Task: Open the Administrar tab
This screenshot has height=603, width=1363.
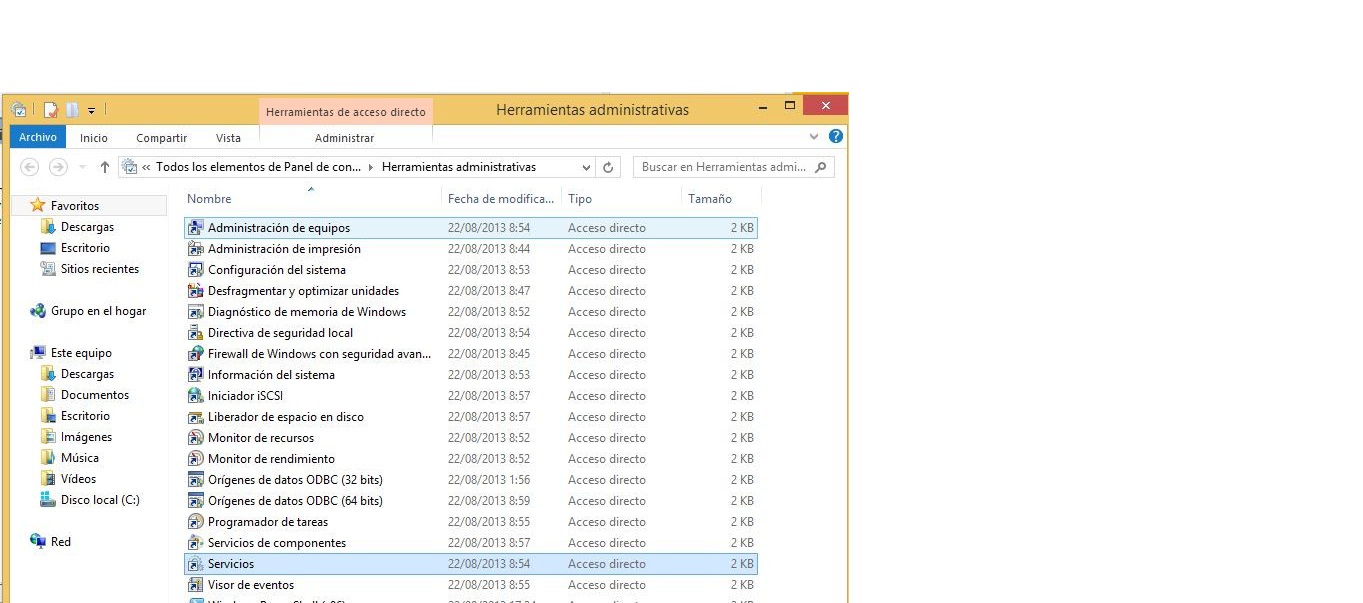Action: pos(344,138)
